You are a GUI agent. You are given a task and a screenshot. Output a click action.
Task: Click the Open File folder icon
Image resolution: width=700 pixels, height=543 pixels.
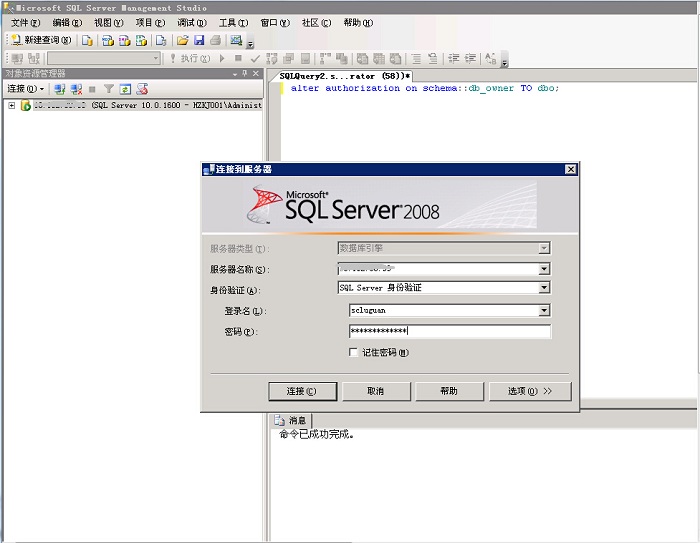(182, 40)
